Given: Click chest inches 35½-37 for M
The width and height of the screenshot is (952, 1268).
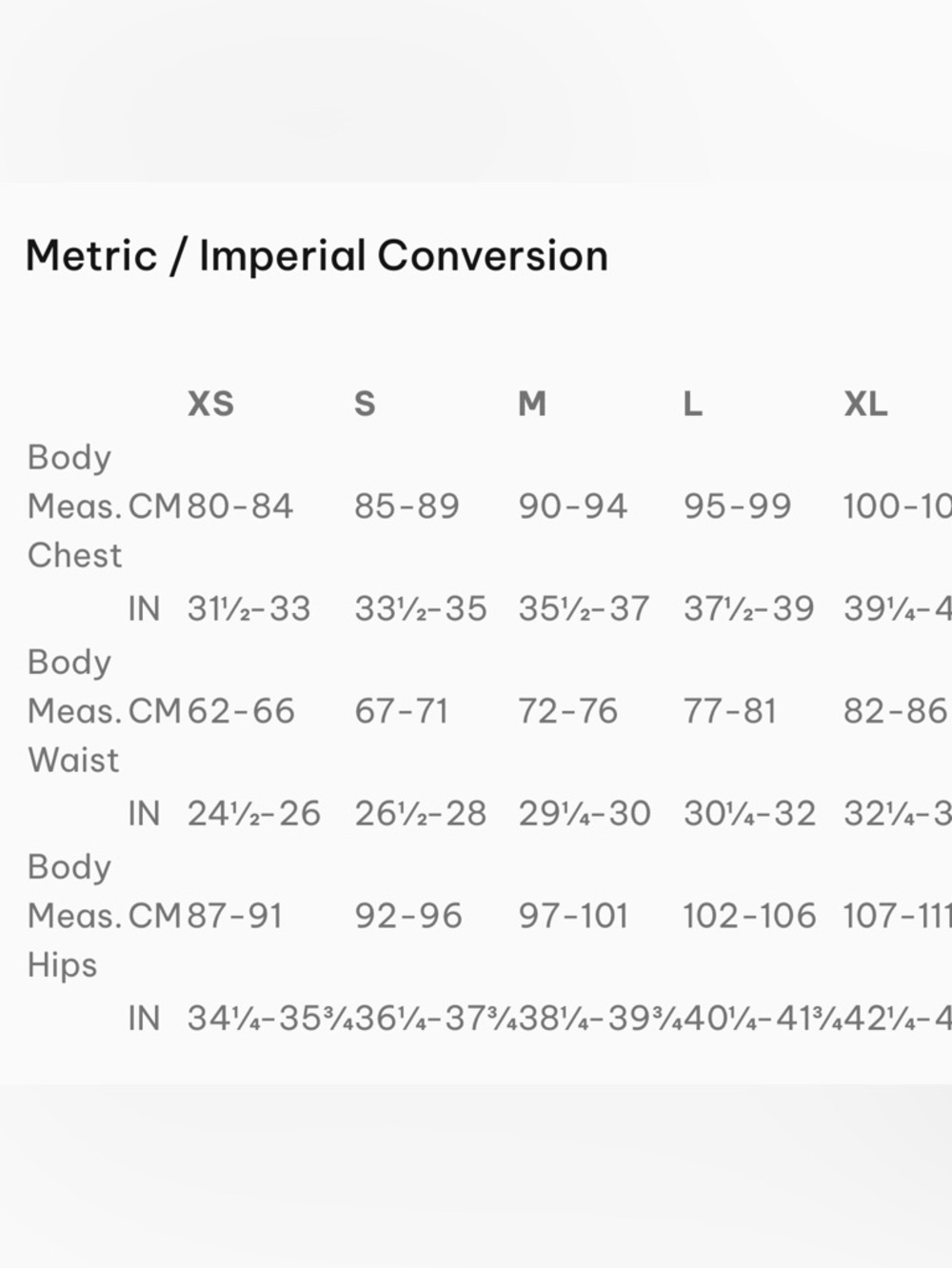Looking at the screenshot, I should pos(584,608).
